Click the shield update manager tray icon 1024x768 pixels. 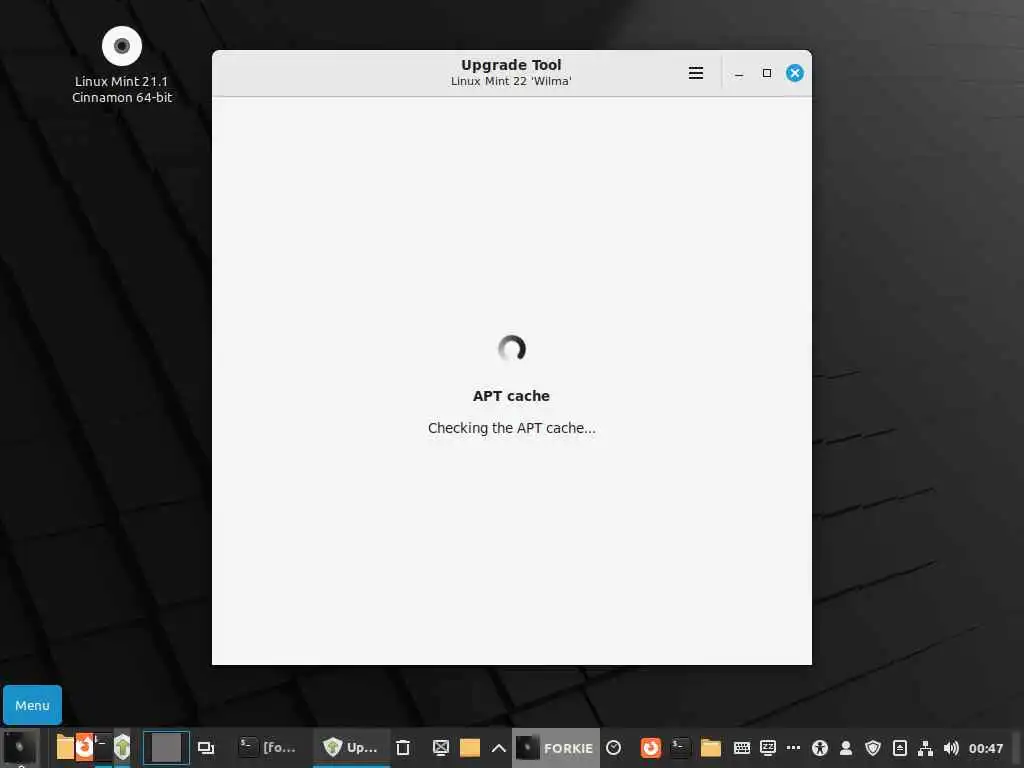pyautogui.click(x=873, y=748)
